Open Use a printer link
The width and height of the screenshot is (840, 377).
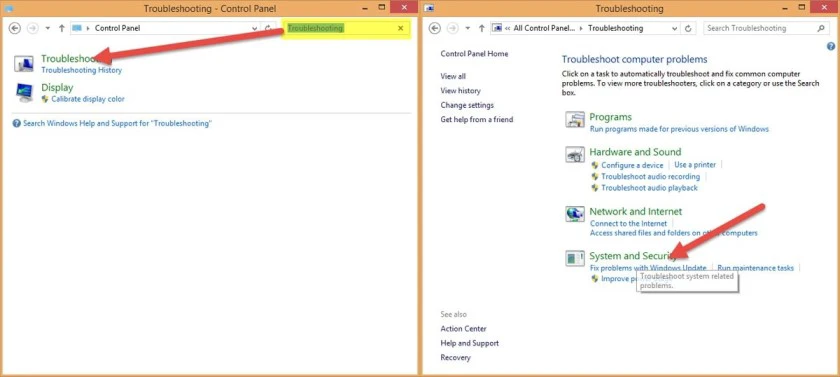695,164
